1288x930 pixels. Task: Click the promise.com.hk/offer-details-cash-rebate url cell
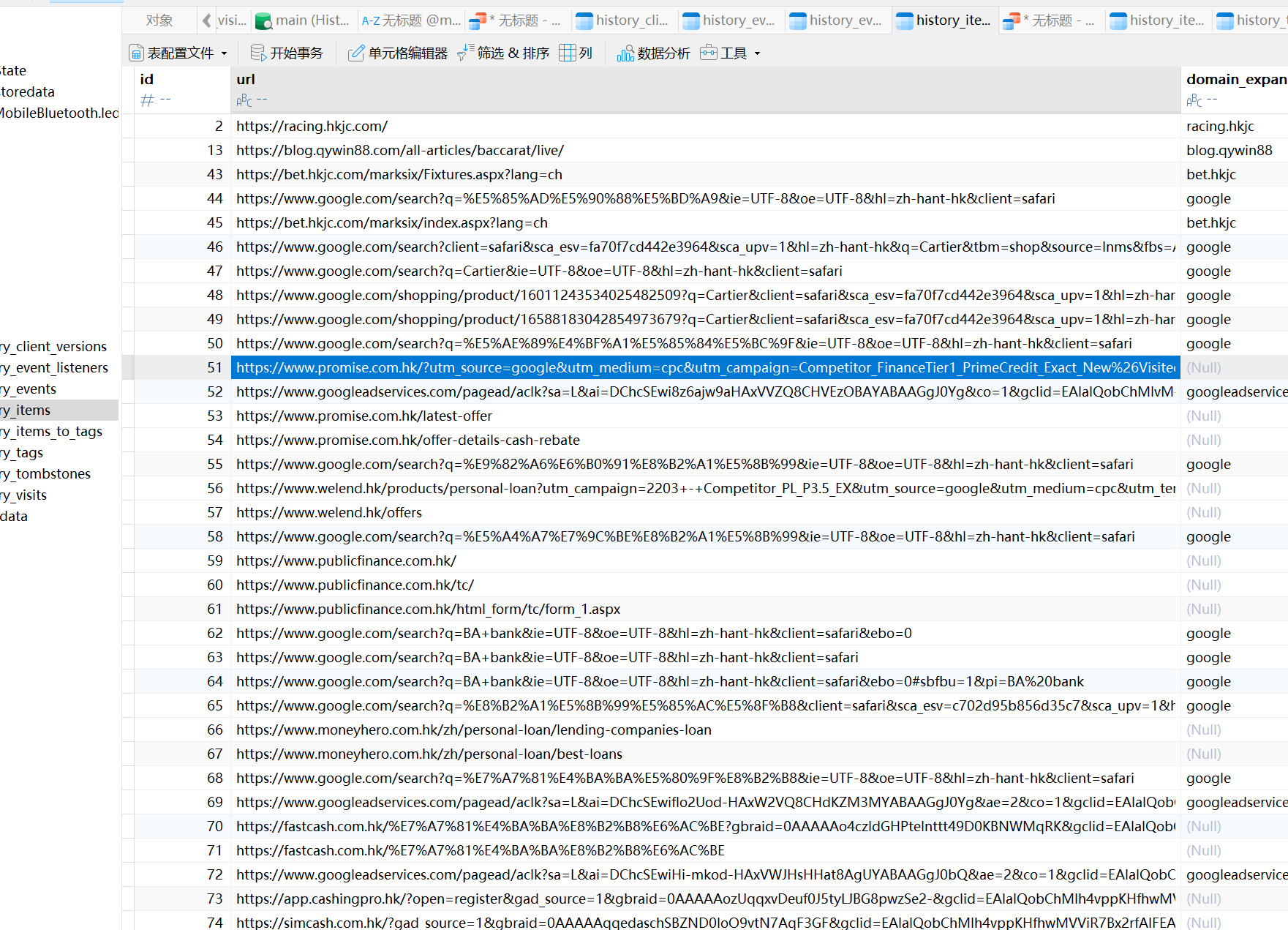tap(705, 440)
